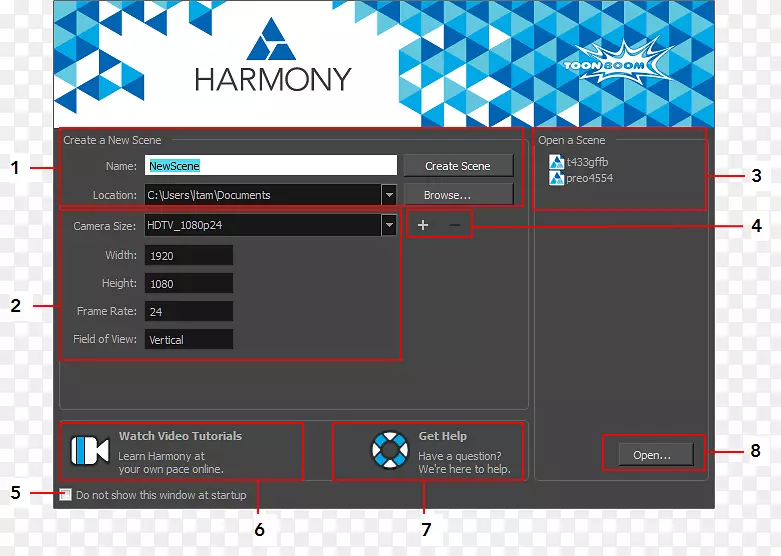The image size is (781, 556).
Task: Expand the Camera Size dropdown arrow
Action: 389,225
